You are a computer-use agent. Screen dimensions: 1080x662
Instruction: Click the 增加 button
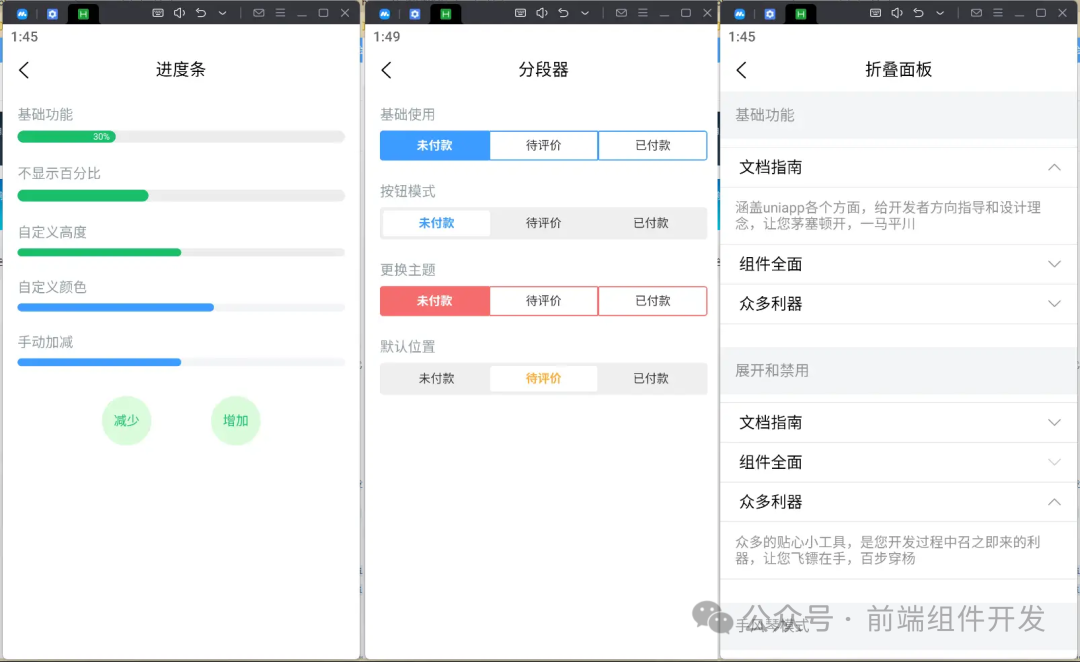[x=236, y=421]
